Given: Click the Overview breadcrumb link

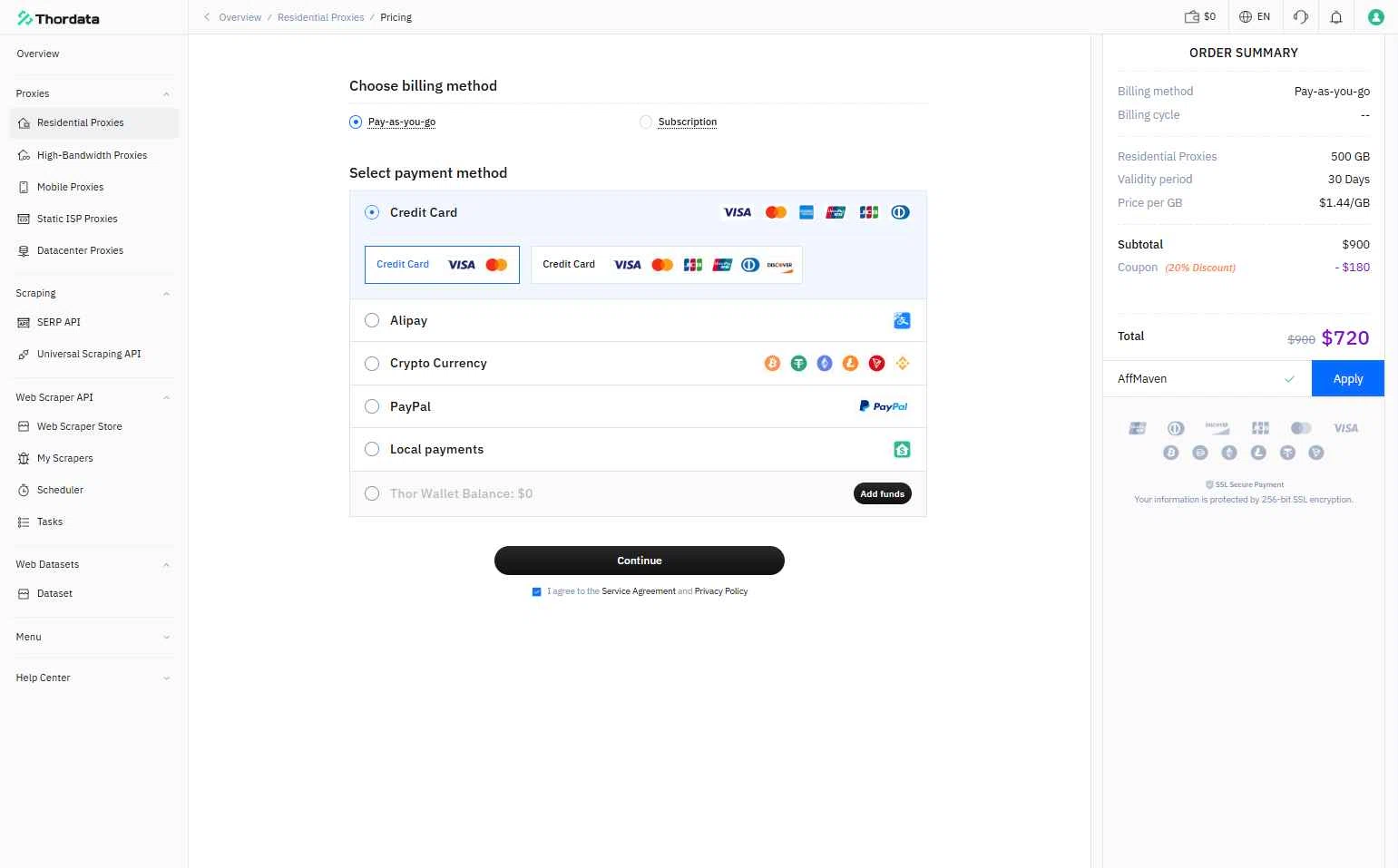Looking at the screenshot, I should tap(240, 17).
